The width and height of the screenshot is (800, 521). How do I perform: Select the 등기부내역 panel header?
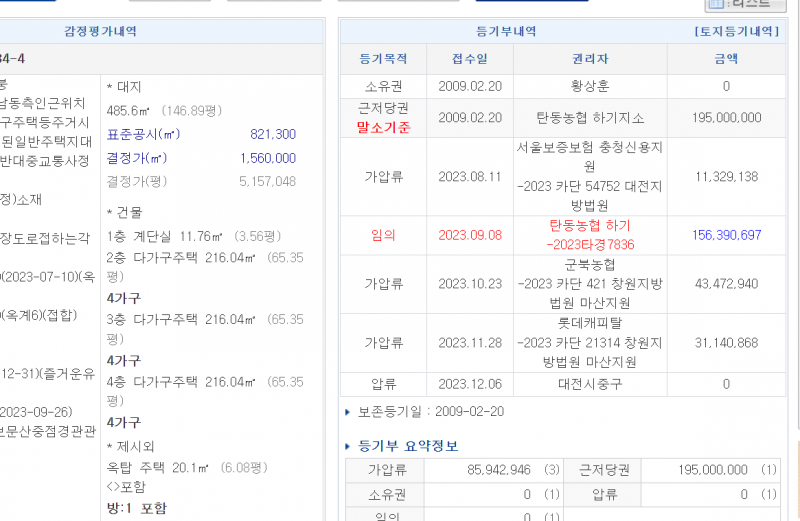[x=507, y=31]
